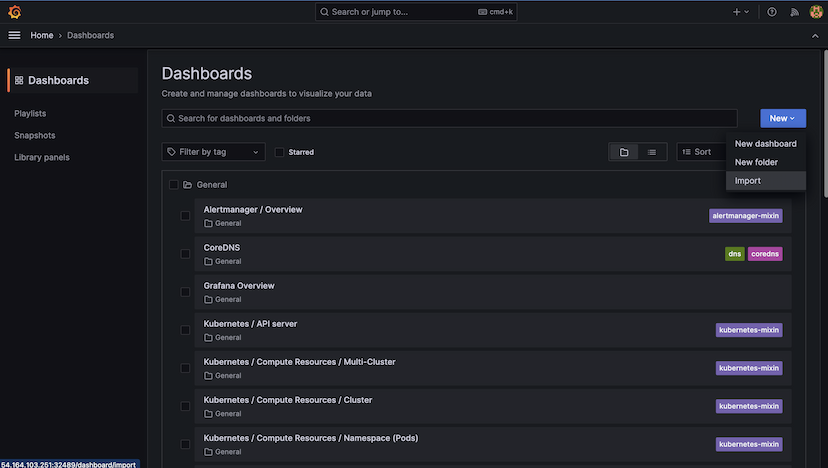Viewport: 828px width, 468px height.
Task: Click the page vertical scrollbar
Action: click(x=825, y=124)
